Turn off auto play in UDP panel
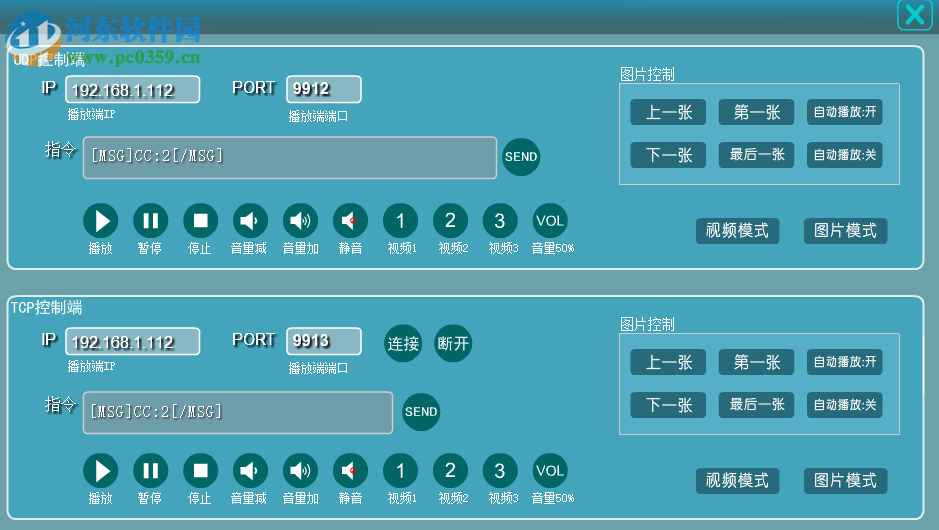939x530 pixels. (x=844, y=155)
